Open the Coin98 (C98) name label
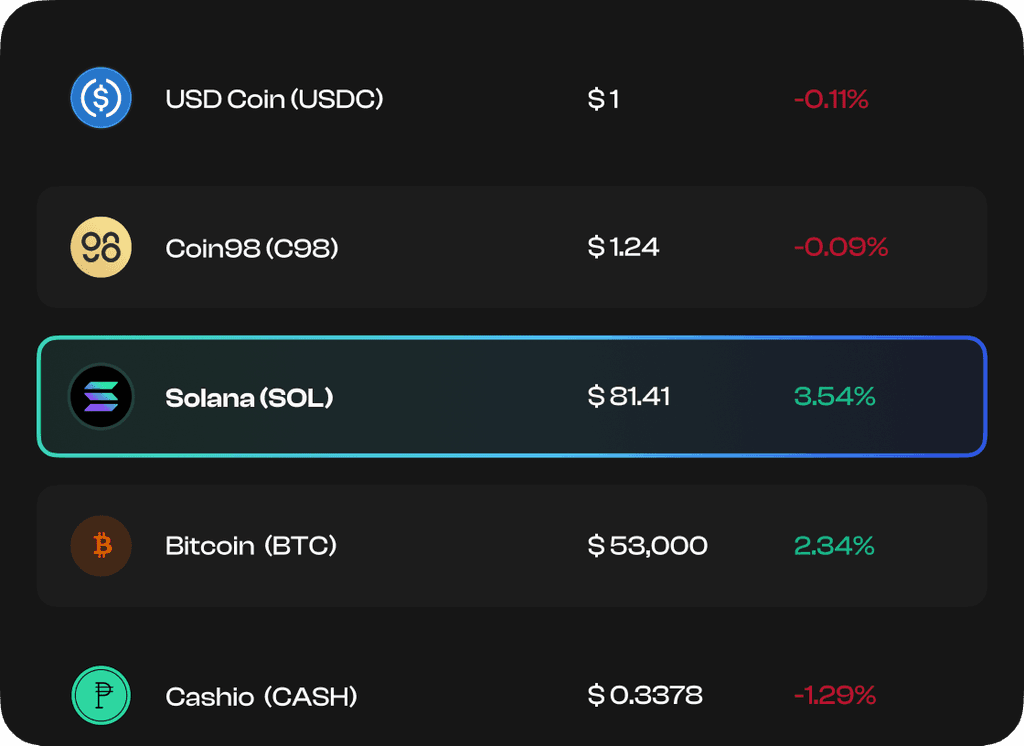This screenshot has height=746, width=1024. [252, 248]
